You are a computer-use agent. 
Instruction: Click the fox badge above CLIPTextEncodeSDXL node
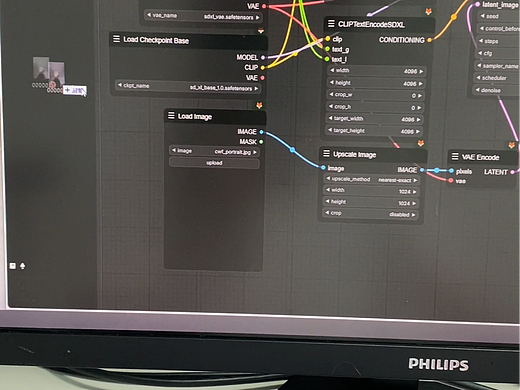(429, 12)
